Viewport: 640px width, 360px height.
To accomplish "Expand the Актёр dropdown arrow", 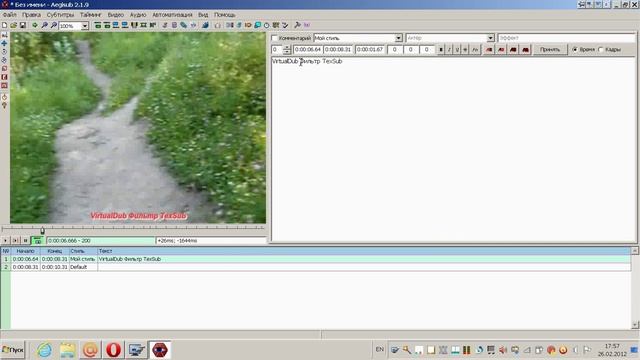I will click(491, 38).
